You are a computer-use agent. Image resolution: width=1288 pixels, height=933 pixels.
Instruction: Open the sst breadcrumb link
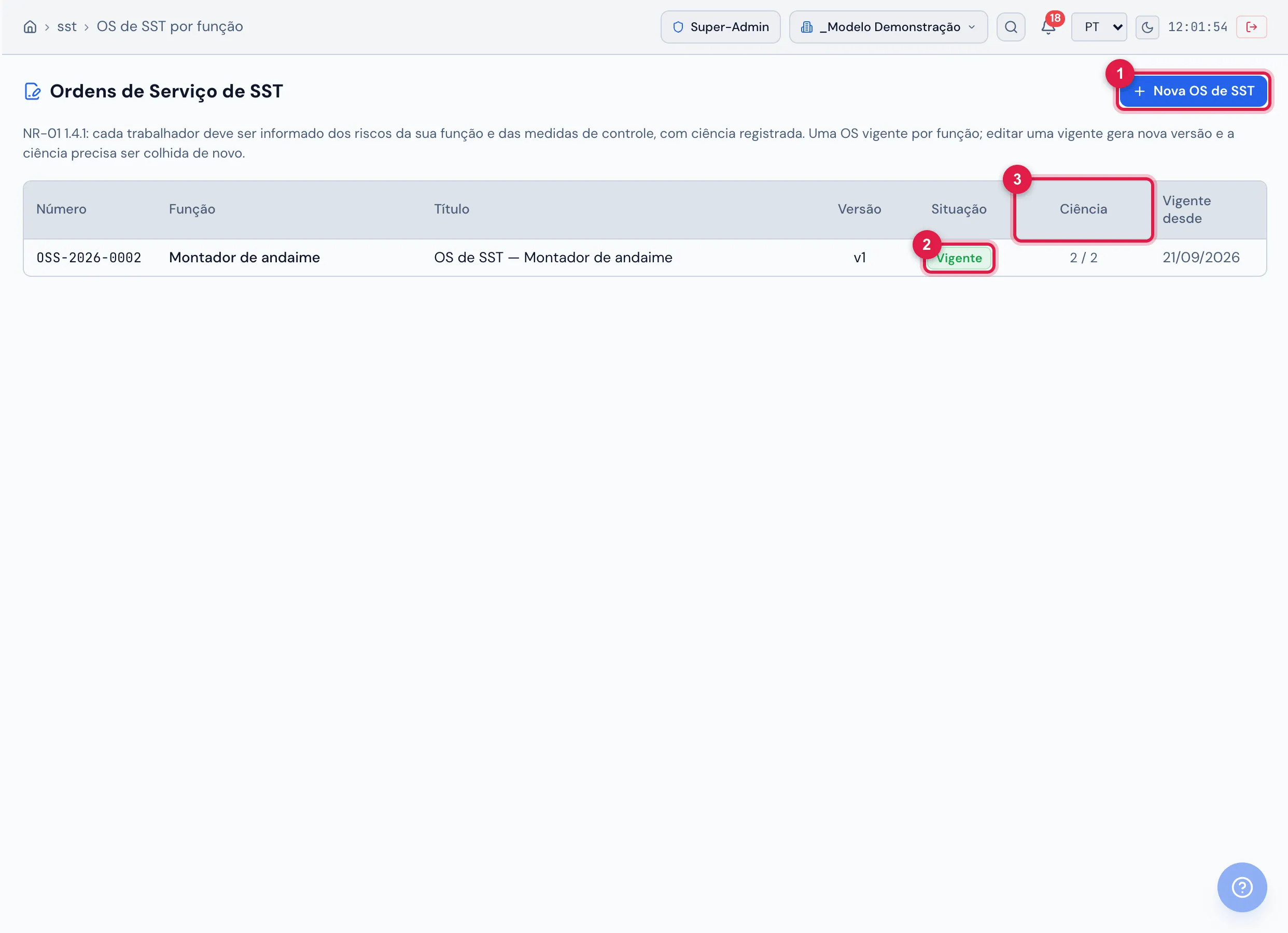pyautogui.click(x=66, y=26)
